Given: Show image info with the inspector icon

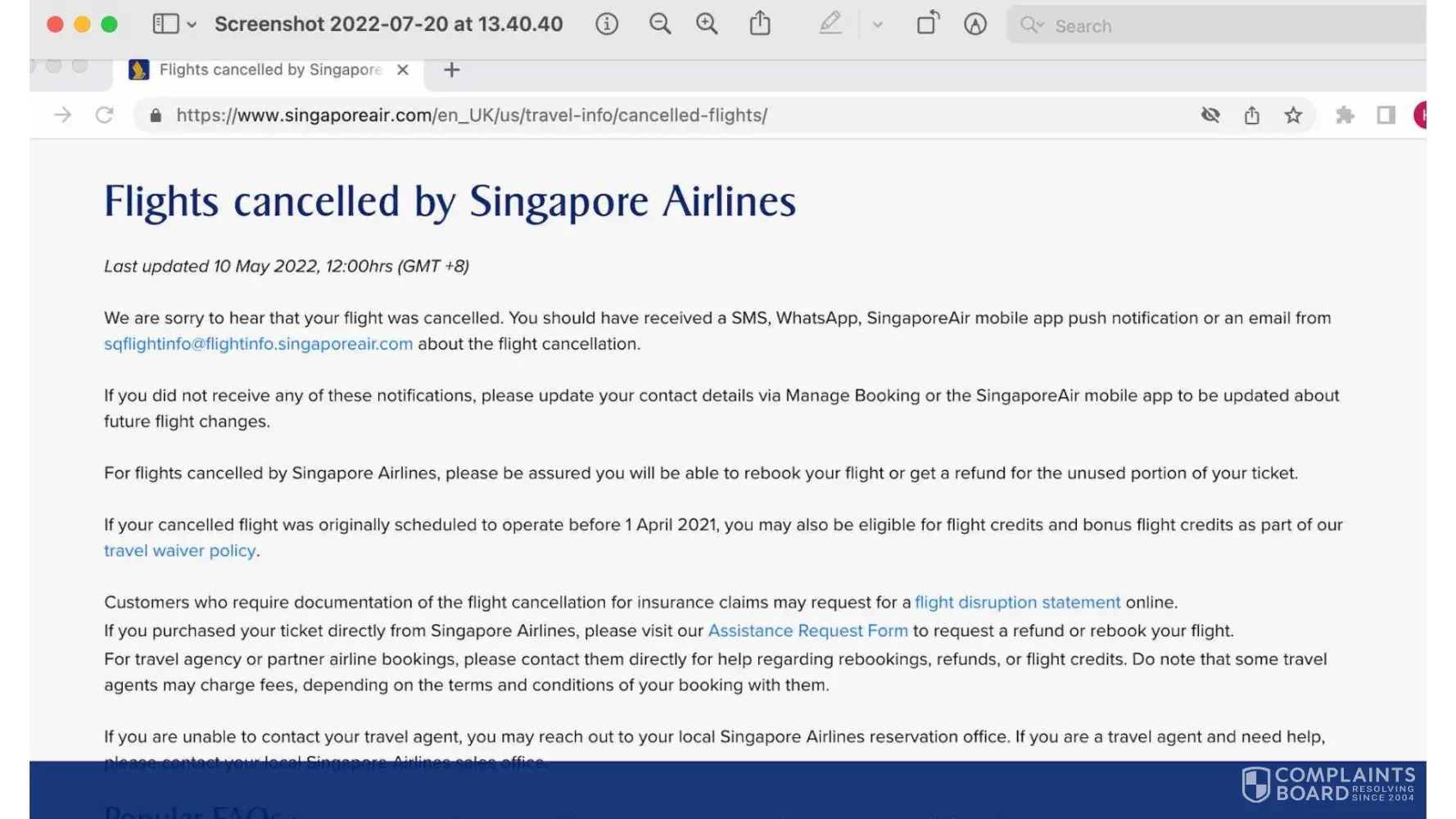Looking at the screenshot, I should point(606,25).
